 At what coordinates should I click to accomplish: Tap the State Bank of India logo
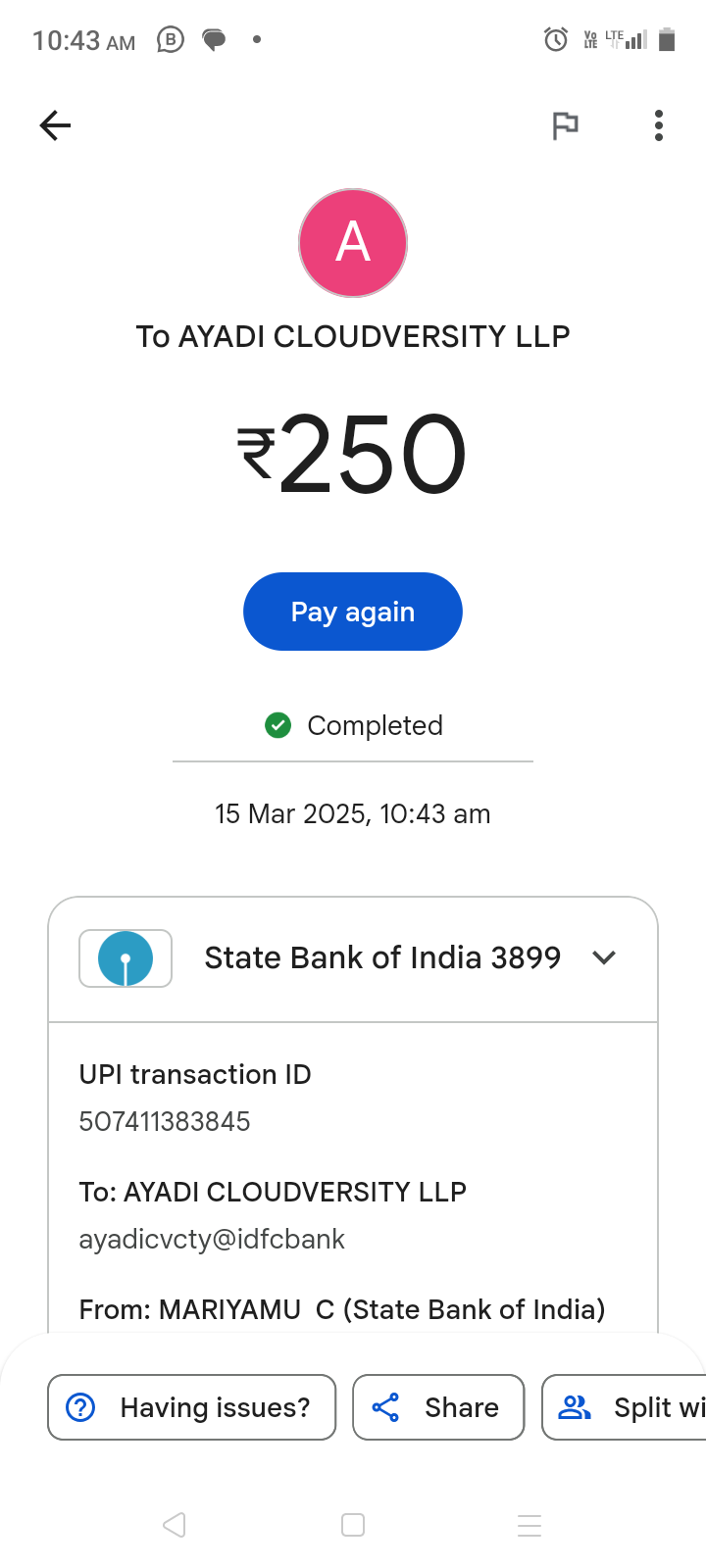(x=126, y=958)
